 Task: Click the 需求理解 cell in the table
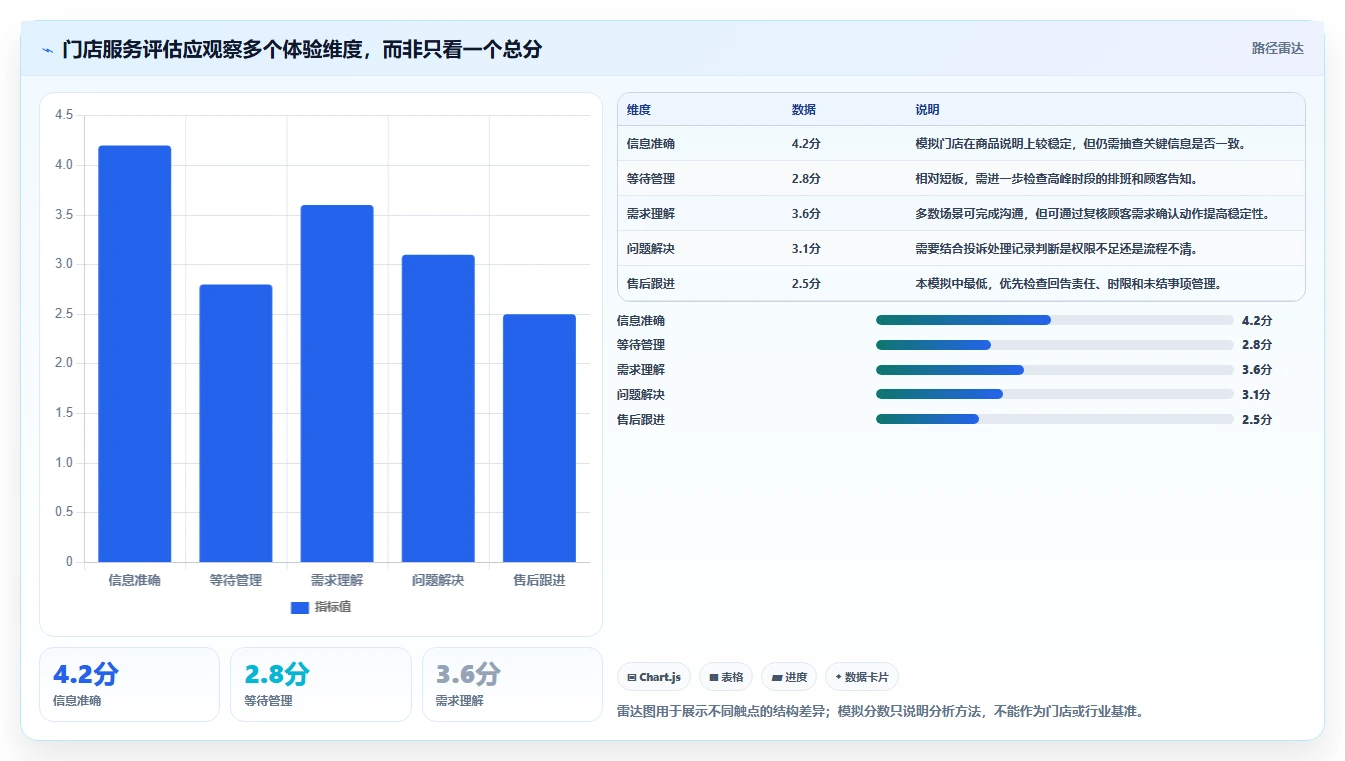(651, 213)
